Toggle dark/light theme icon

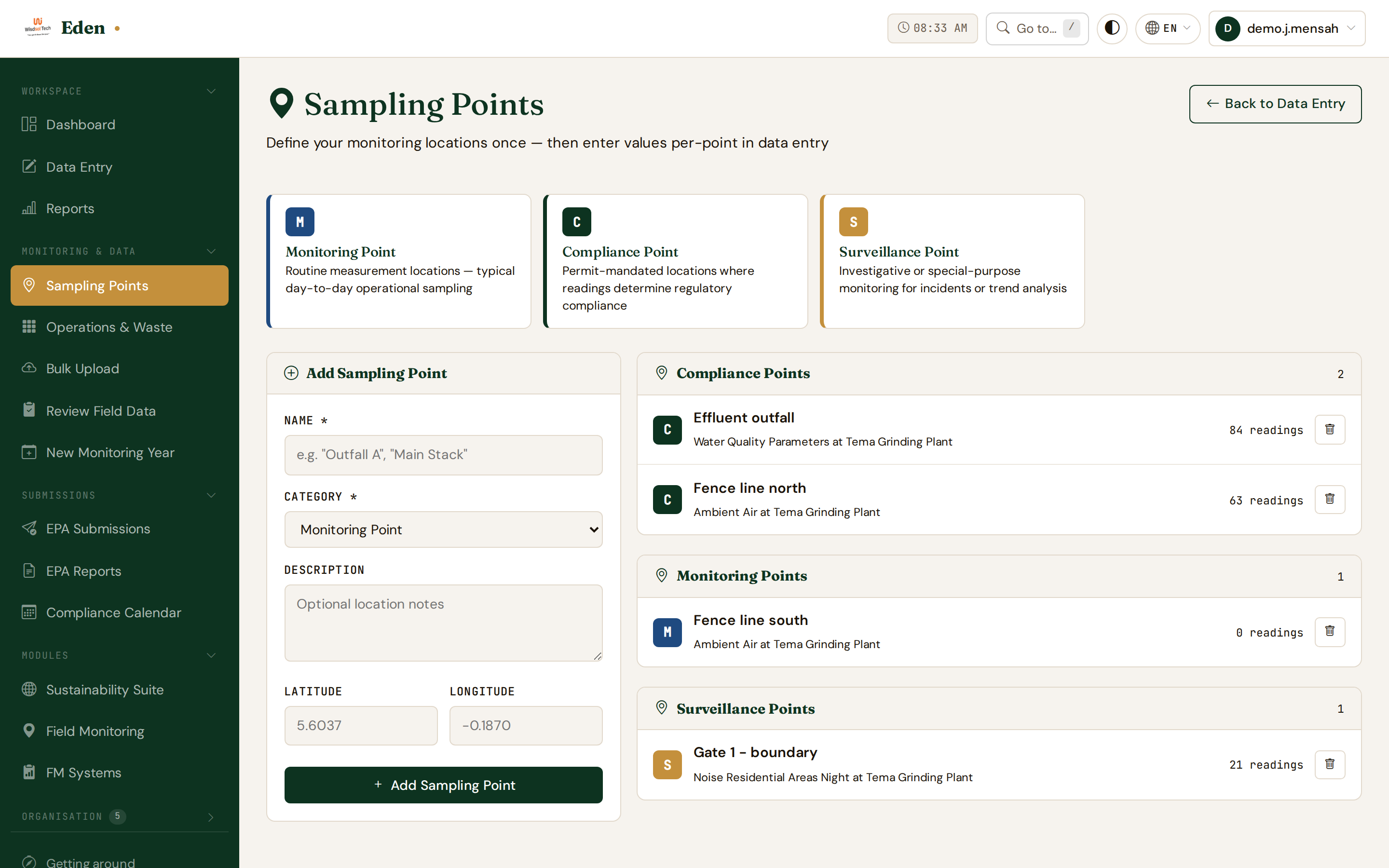[x=1112, y=28]
